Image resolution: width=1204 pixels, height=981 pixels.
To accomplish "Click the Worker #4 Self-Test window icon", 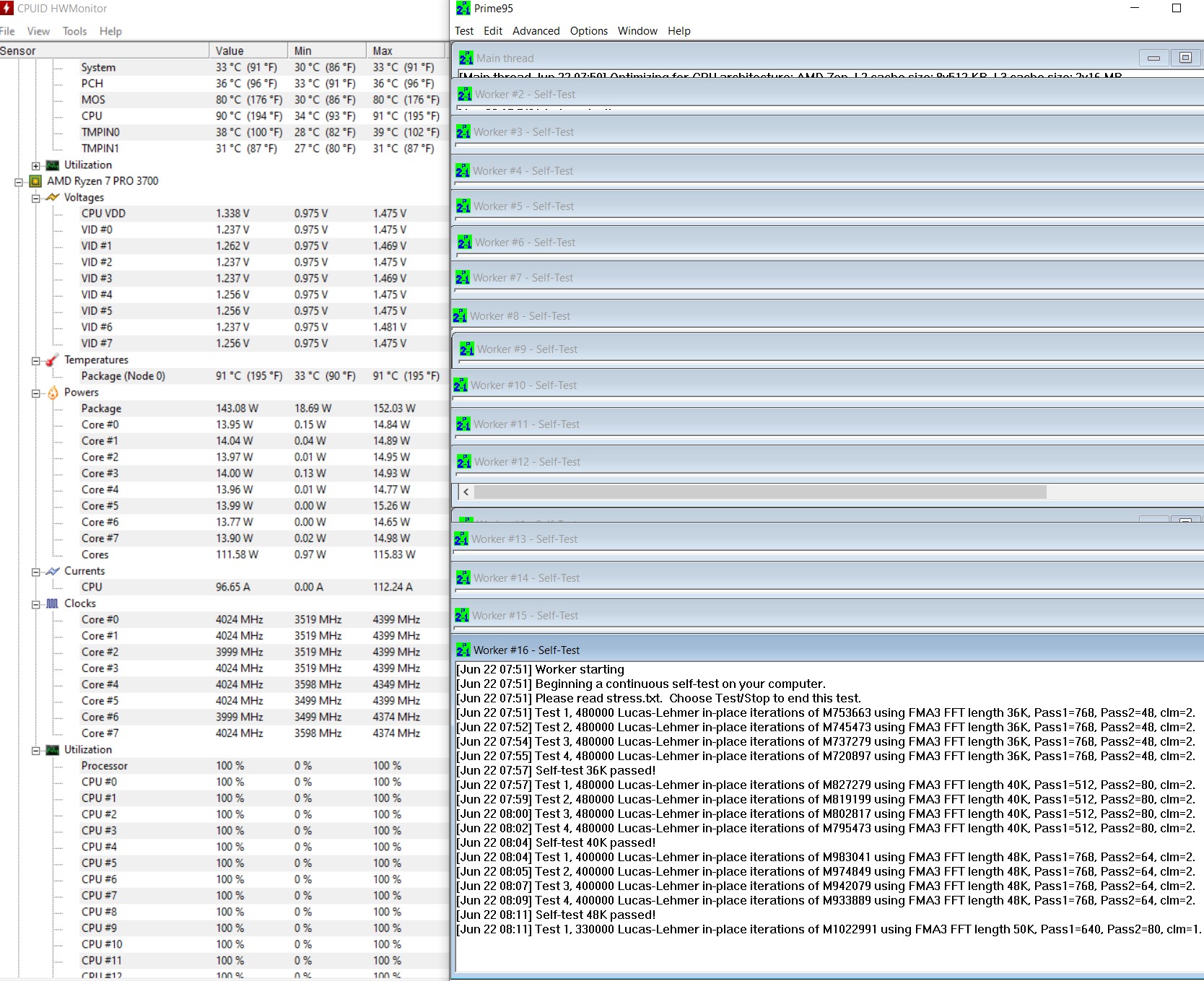I will click(x=462, y=171).
